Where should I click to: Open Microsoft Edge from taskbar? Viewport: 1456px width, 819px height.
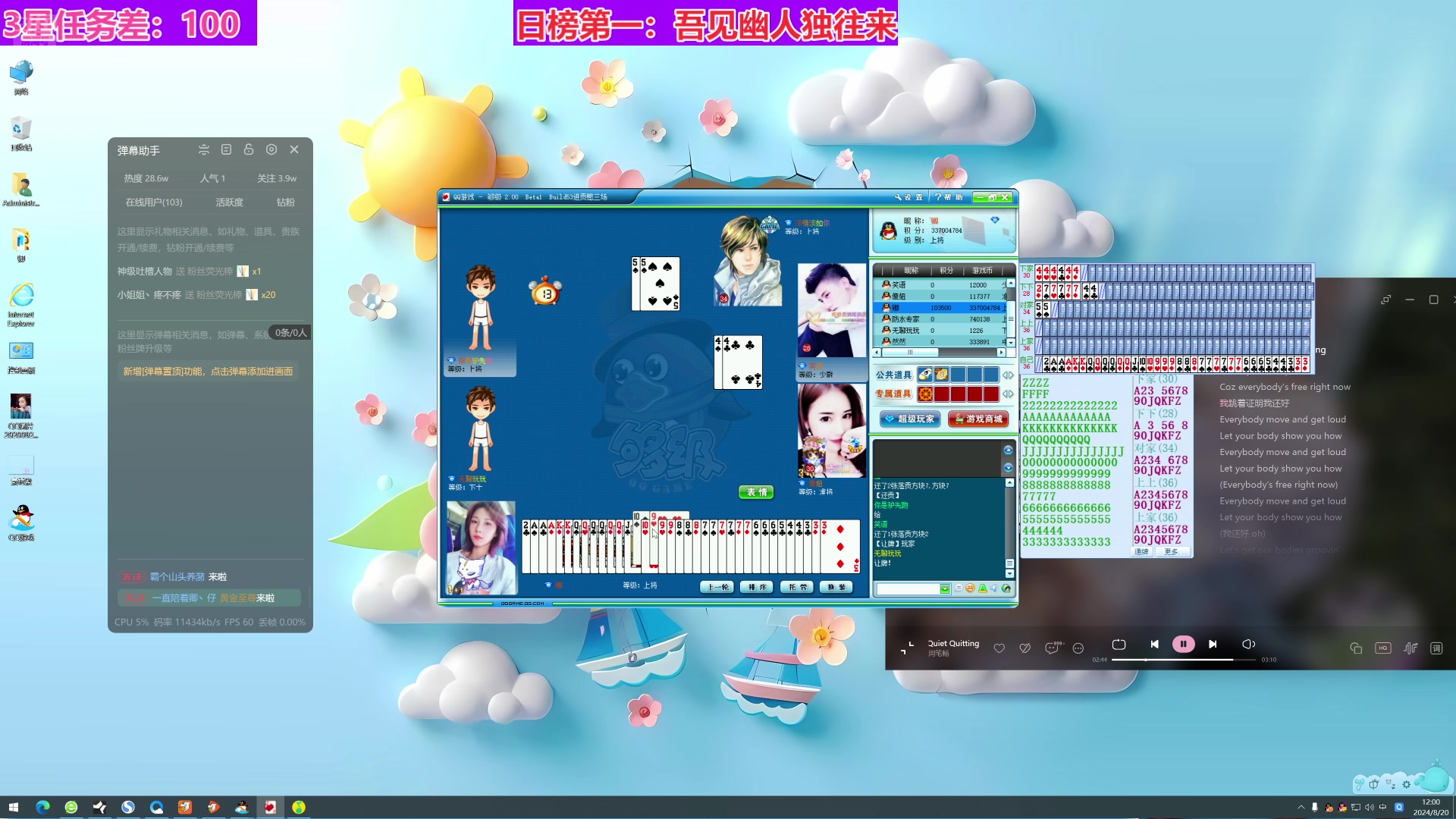tap(42, 807)
